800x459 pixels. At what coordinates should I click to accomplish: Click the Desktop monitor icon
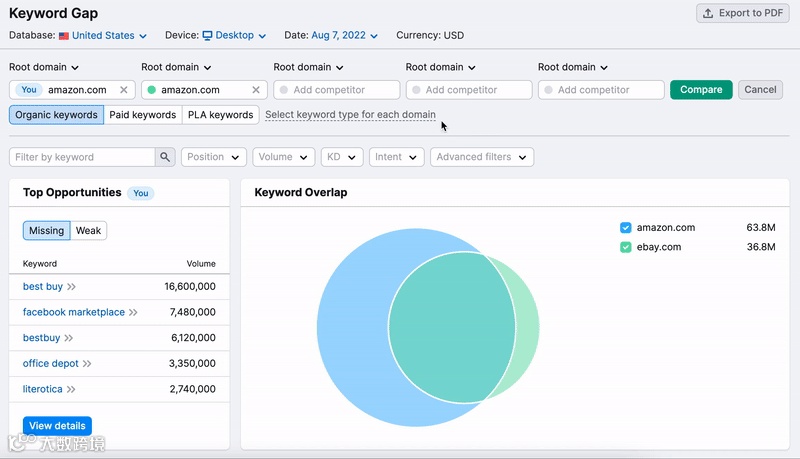click(207, 36)
